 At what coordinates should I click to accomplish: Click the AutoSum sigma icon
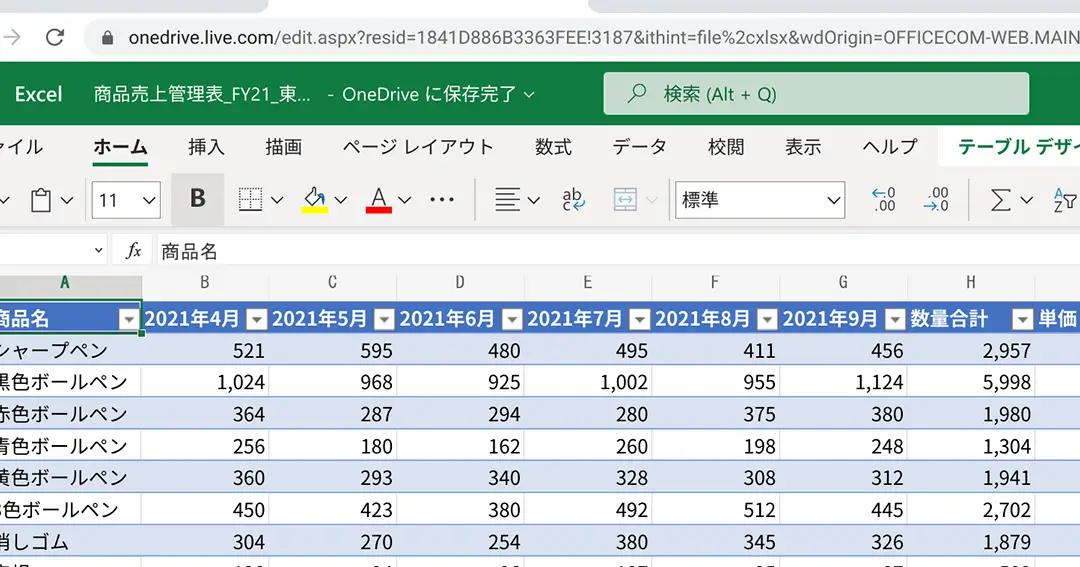1001,200
